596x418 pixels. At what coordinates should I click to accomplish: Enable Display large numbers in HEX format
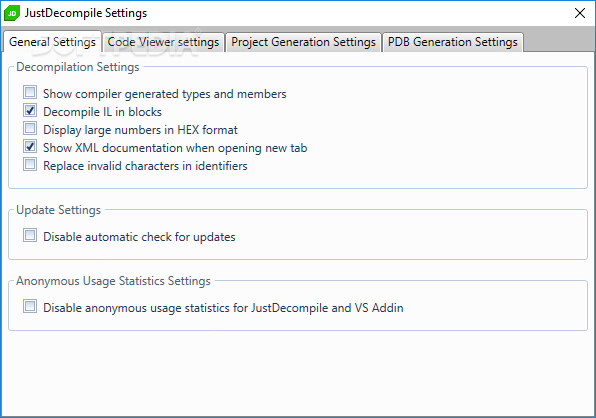[x=30, y=128]
